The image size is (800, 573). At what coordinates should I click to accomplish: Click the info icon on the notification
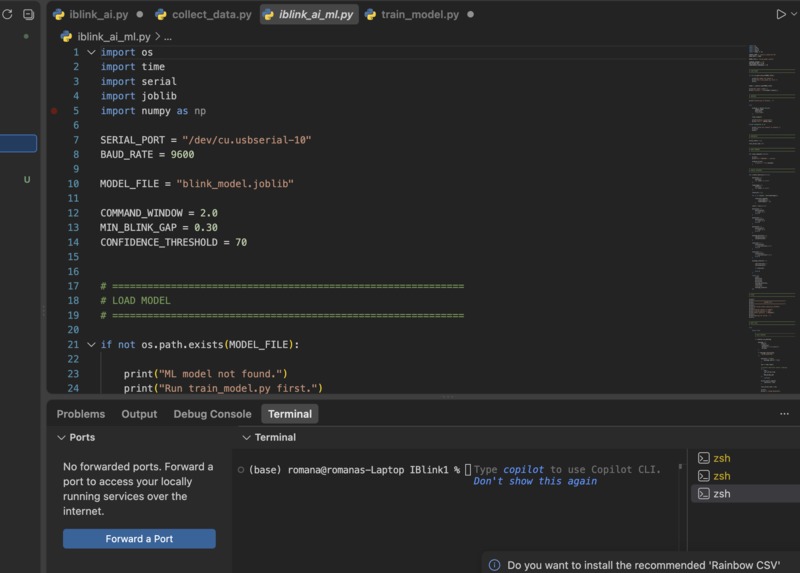point(494,565)
